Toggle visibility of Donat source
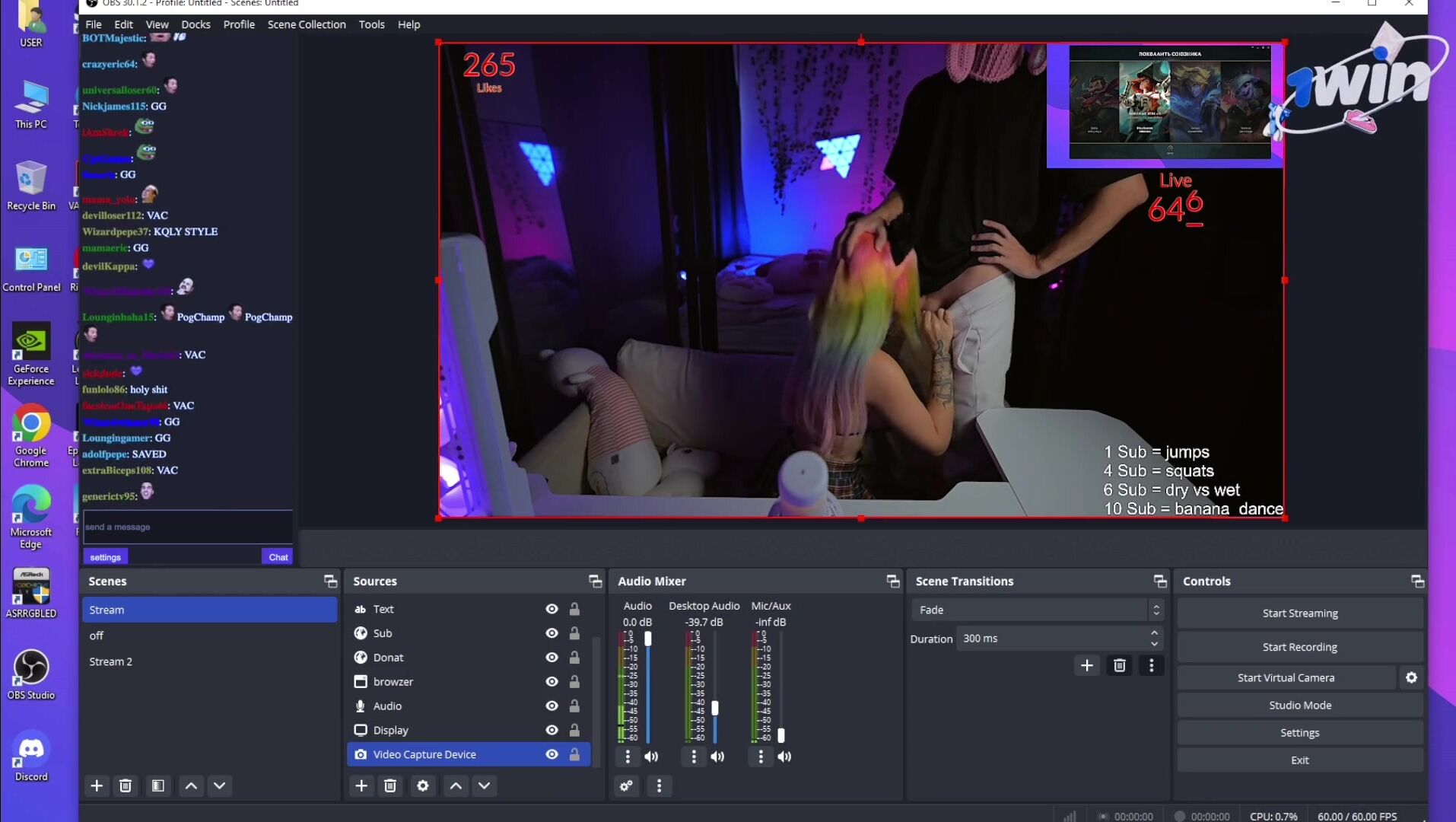The width and height of the screenshot is (1456, 822). 552,658
